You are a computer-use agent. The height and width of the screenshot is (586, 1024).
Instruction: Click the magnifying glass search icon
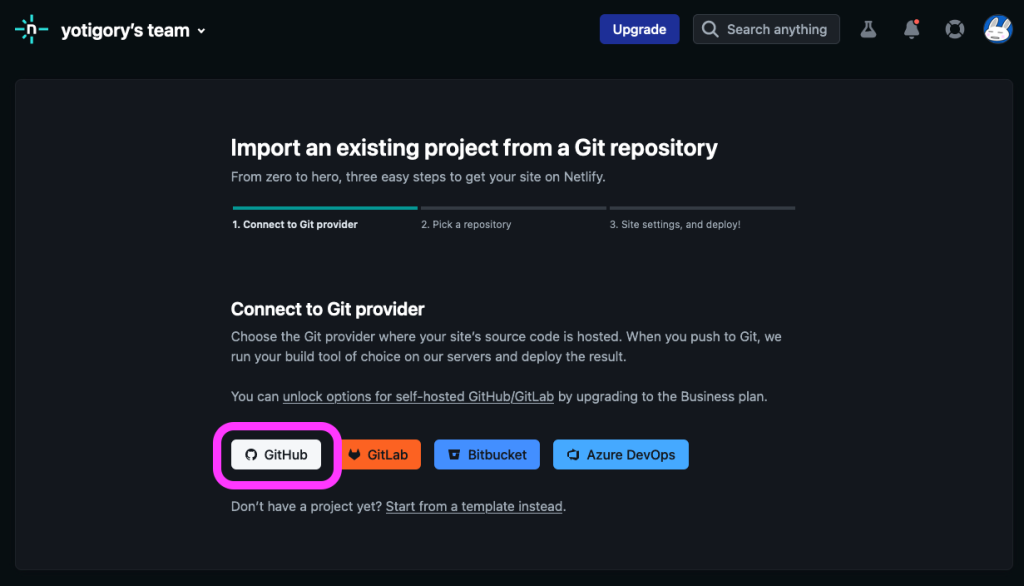click(x=710, y=29)
